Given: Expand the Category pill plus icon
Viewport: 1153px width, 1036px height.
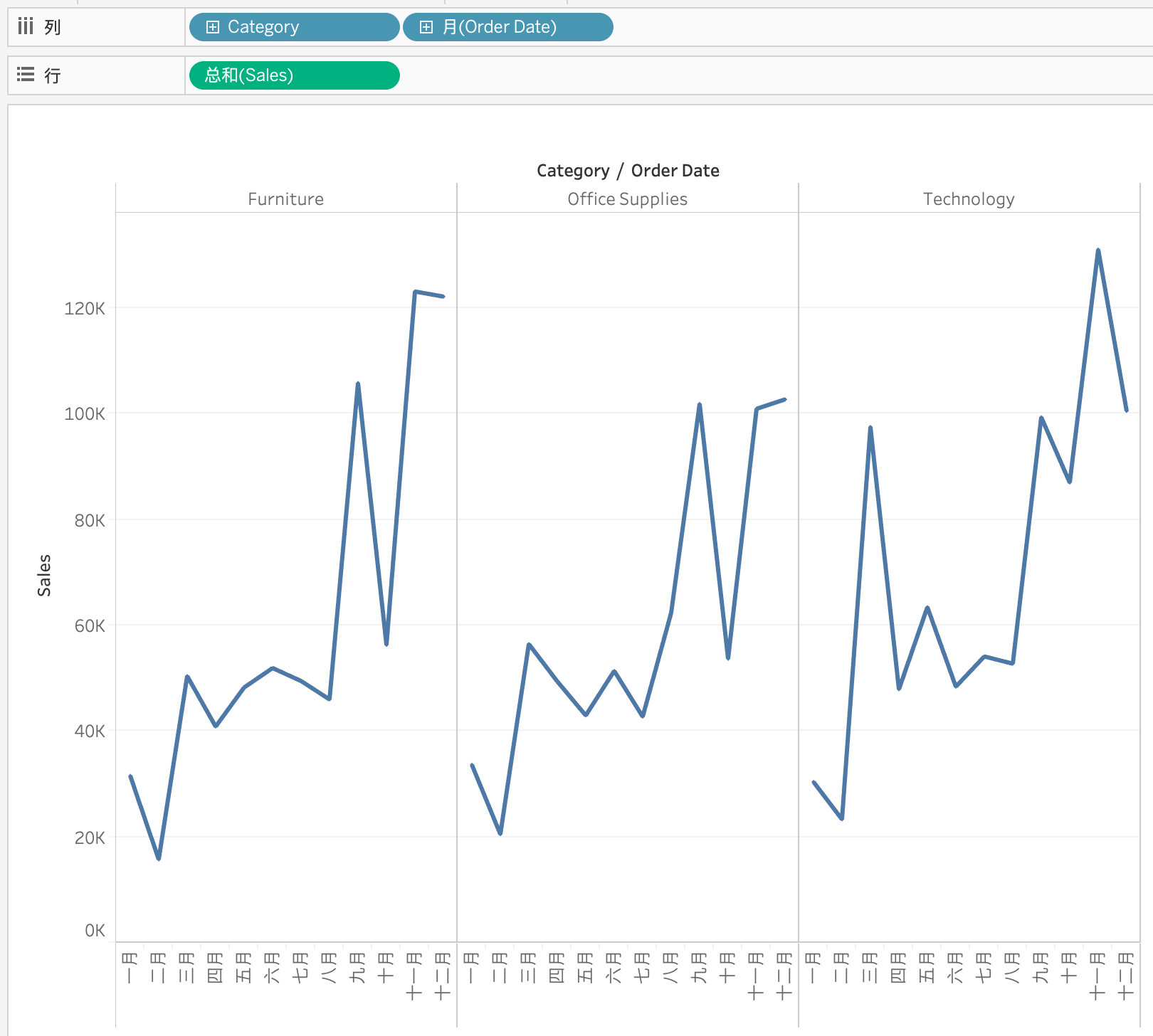Looking at the screenshot, I should [x=212, y=27].
